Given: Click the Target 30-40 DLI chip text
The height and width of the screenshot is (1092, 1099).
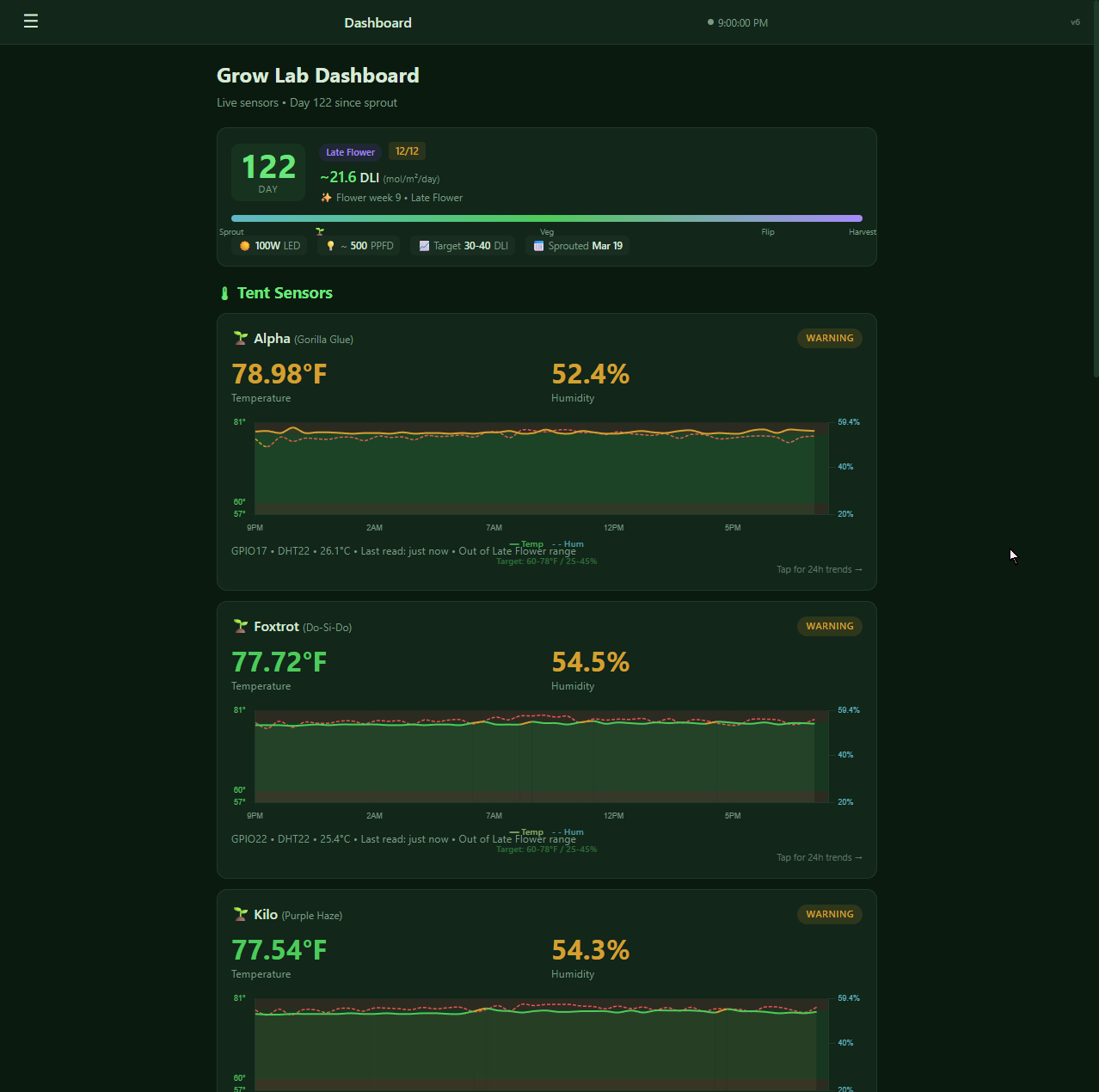Looking at the screenshot, I should [x=470, y=246].
